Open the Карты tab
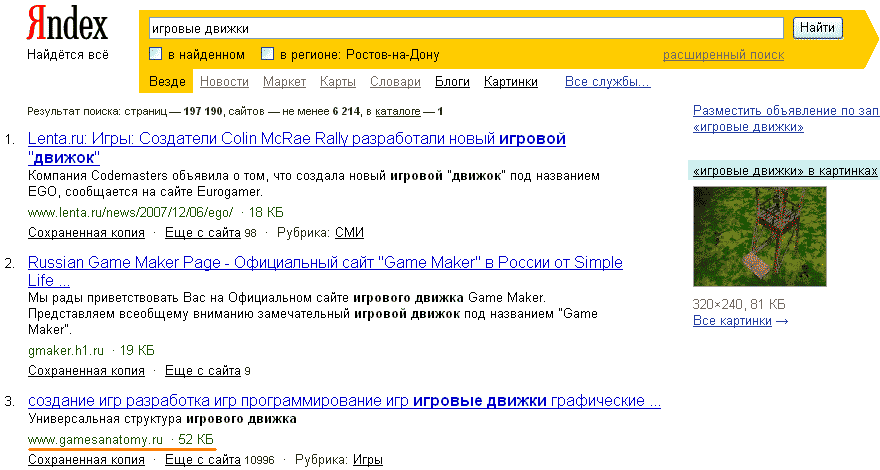 point(338,82)
